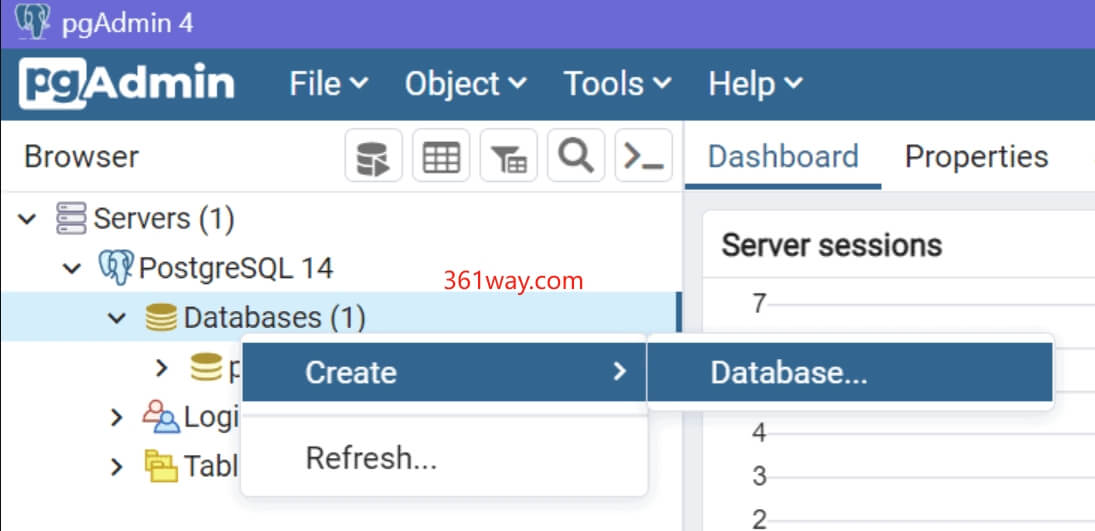This screenshot has width=1095, height=531.
Task: Click the pgAdmin logo
Action: click(x=127, y=84)
